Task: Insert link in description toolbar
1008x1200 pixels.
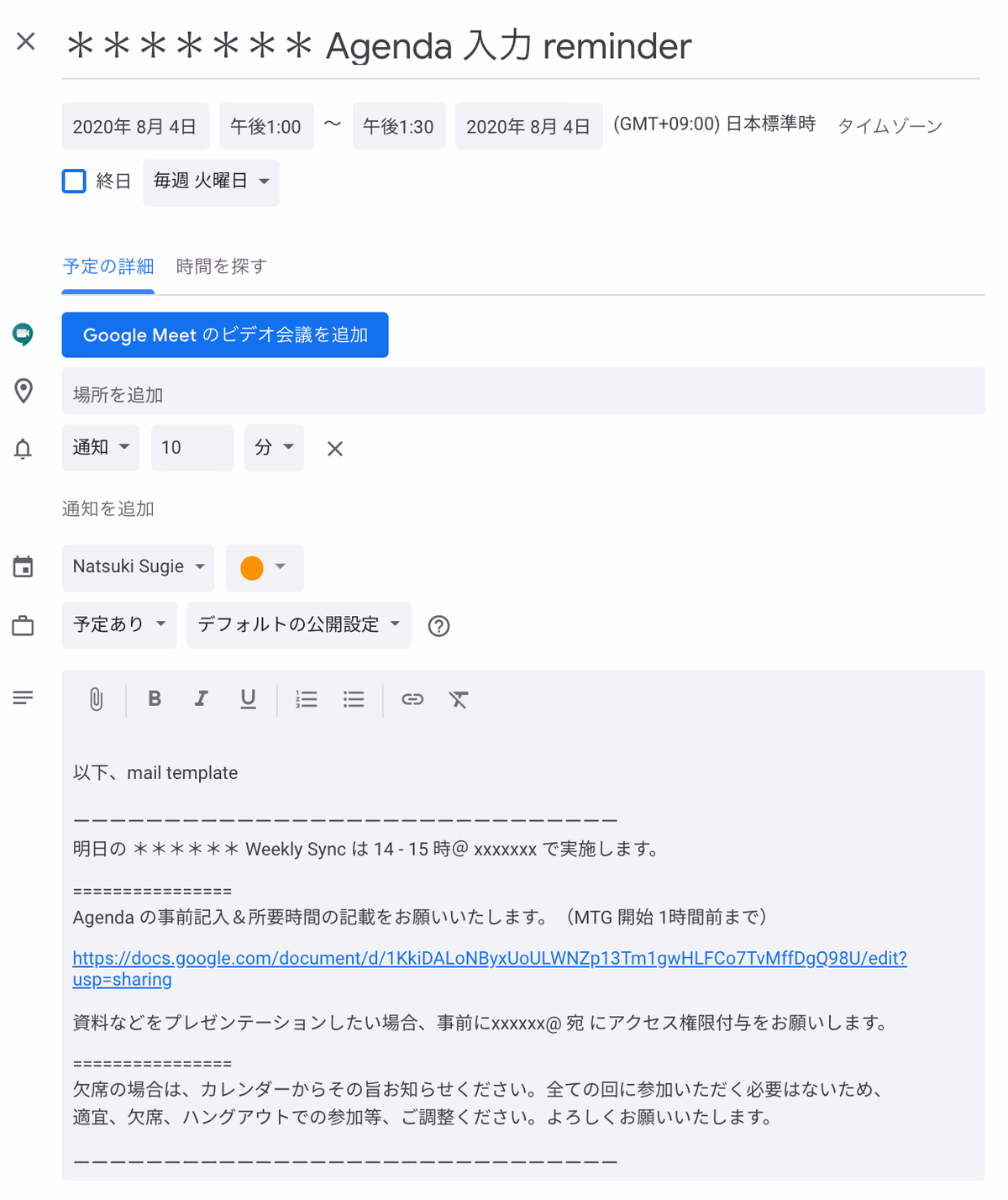Action: 412,699
